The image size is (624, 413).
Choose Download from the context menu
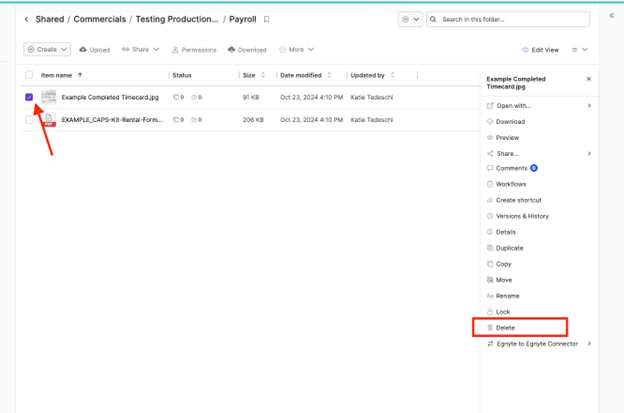pos(506,122)
